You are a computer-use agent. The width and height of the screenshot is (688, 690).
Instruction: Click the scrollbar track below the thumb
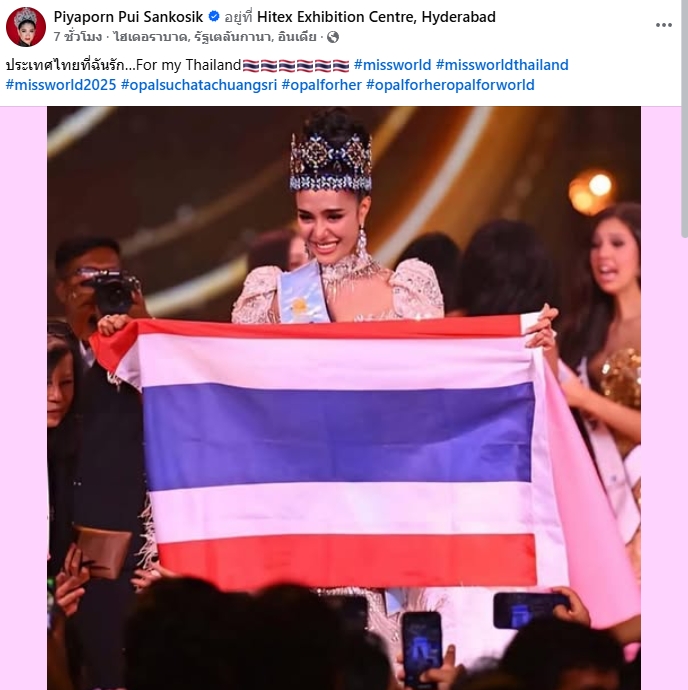[x=684, y=462]
